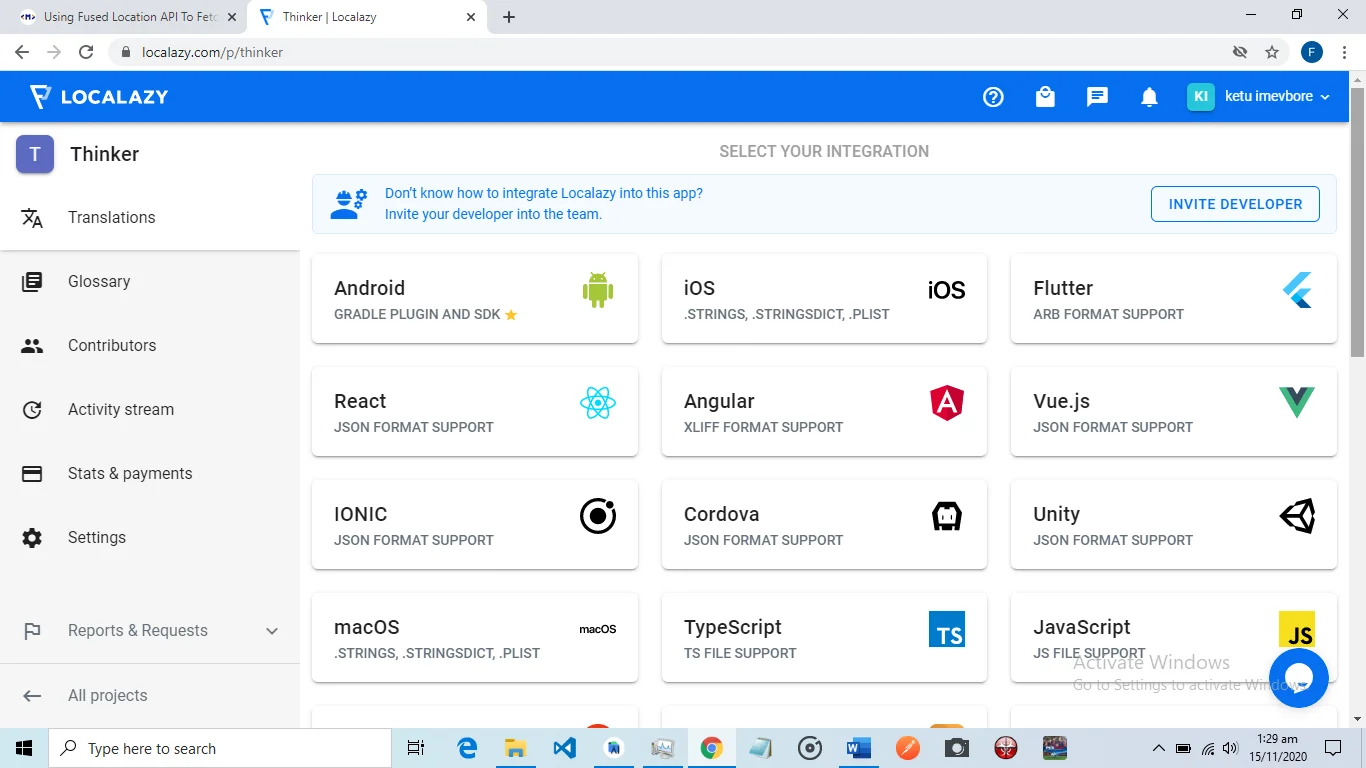Click the Windows Start button
The image size is (1366, 768).
[x=23, y=748]
